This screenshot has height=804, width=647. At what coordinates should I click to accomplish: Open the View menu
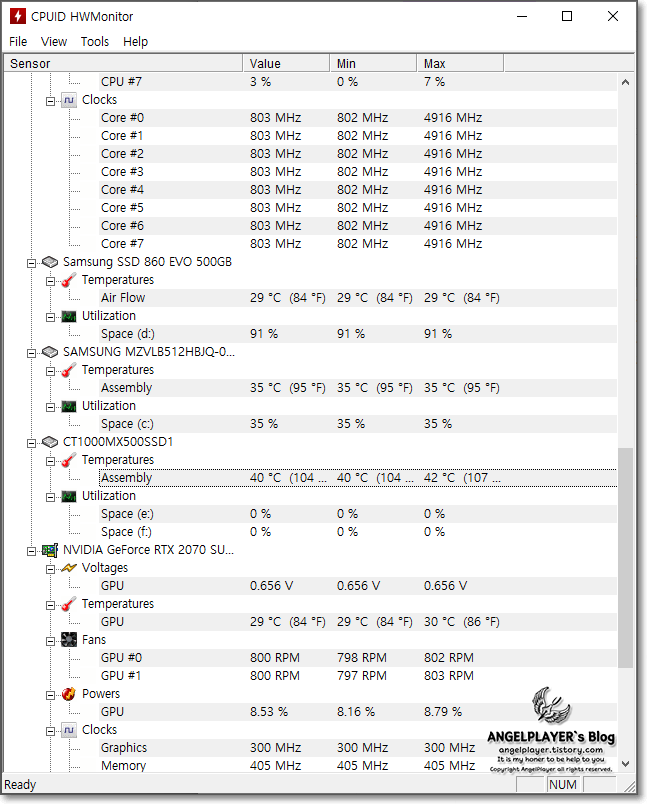click(x=54, y=42)
